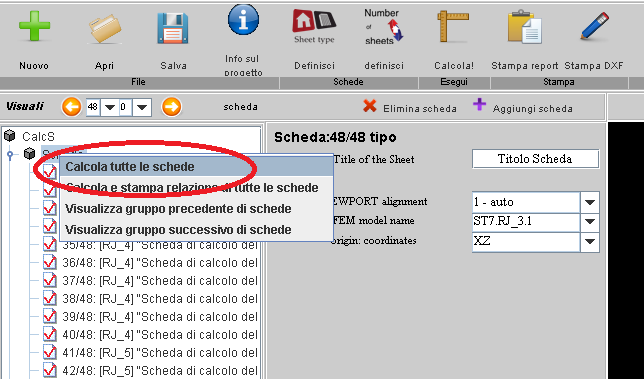
Task: Click the Elimina scheda label
Action: pos(420,108)
